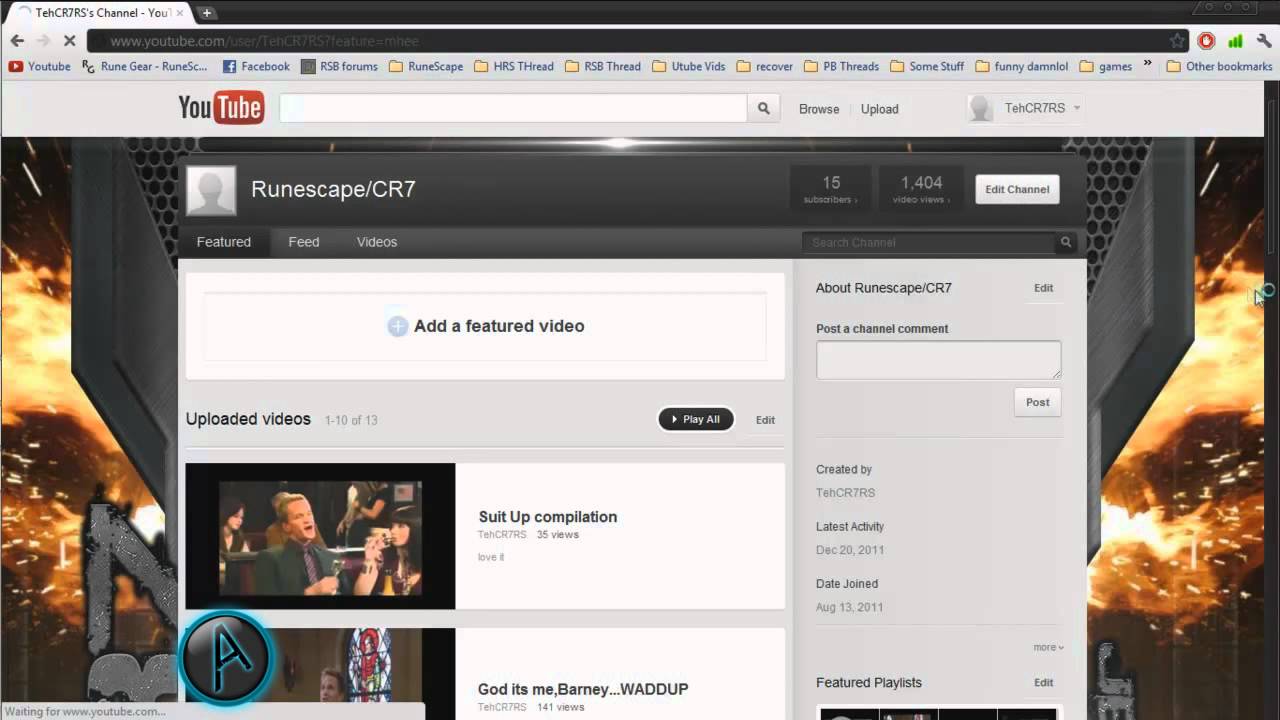The height and width of the screenshot is (720, 1280).
Task: Click the channel profile avatar
Action: 211,190
